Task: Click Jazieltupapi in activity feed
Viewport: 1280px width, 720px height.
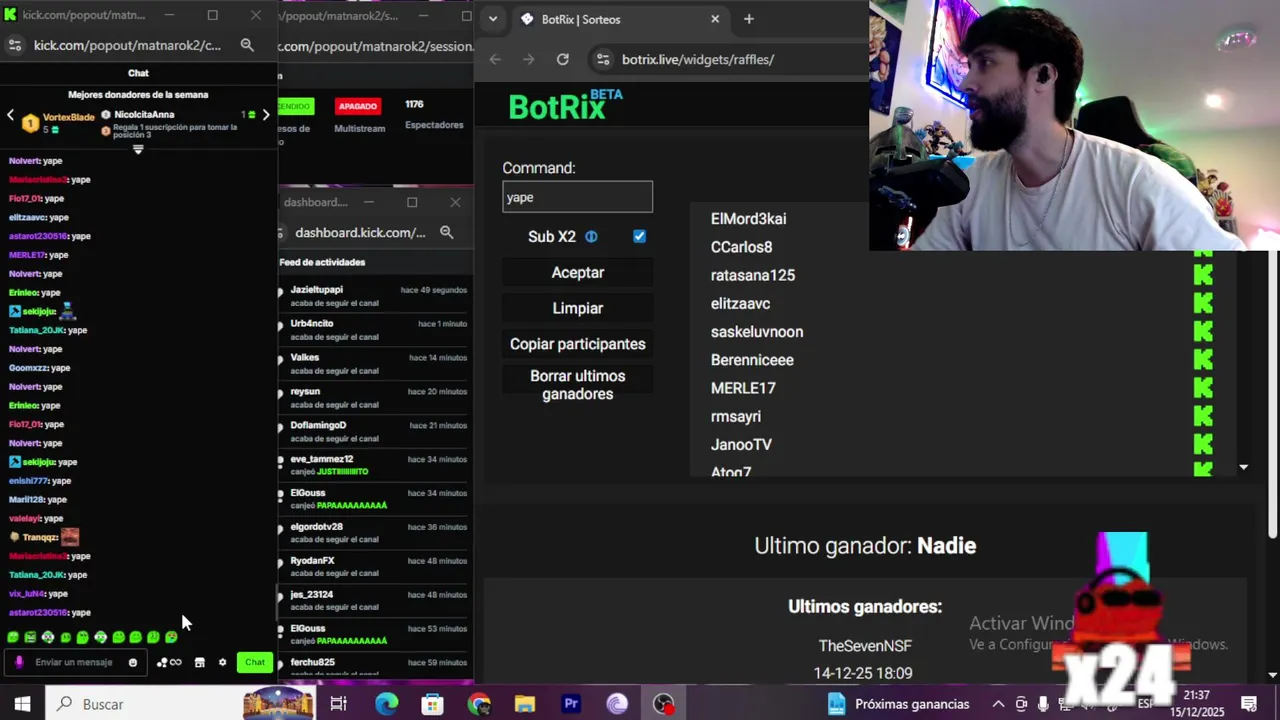Action: (316, 290)
